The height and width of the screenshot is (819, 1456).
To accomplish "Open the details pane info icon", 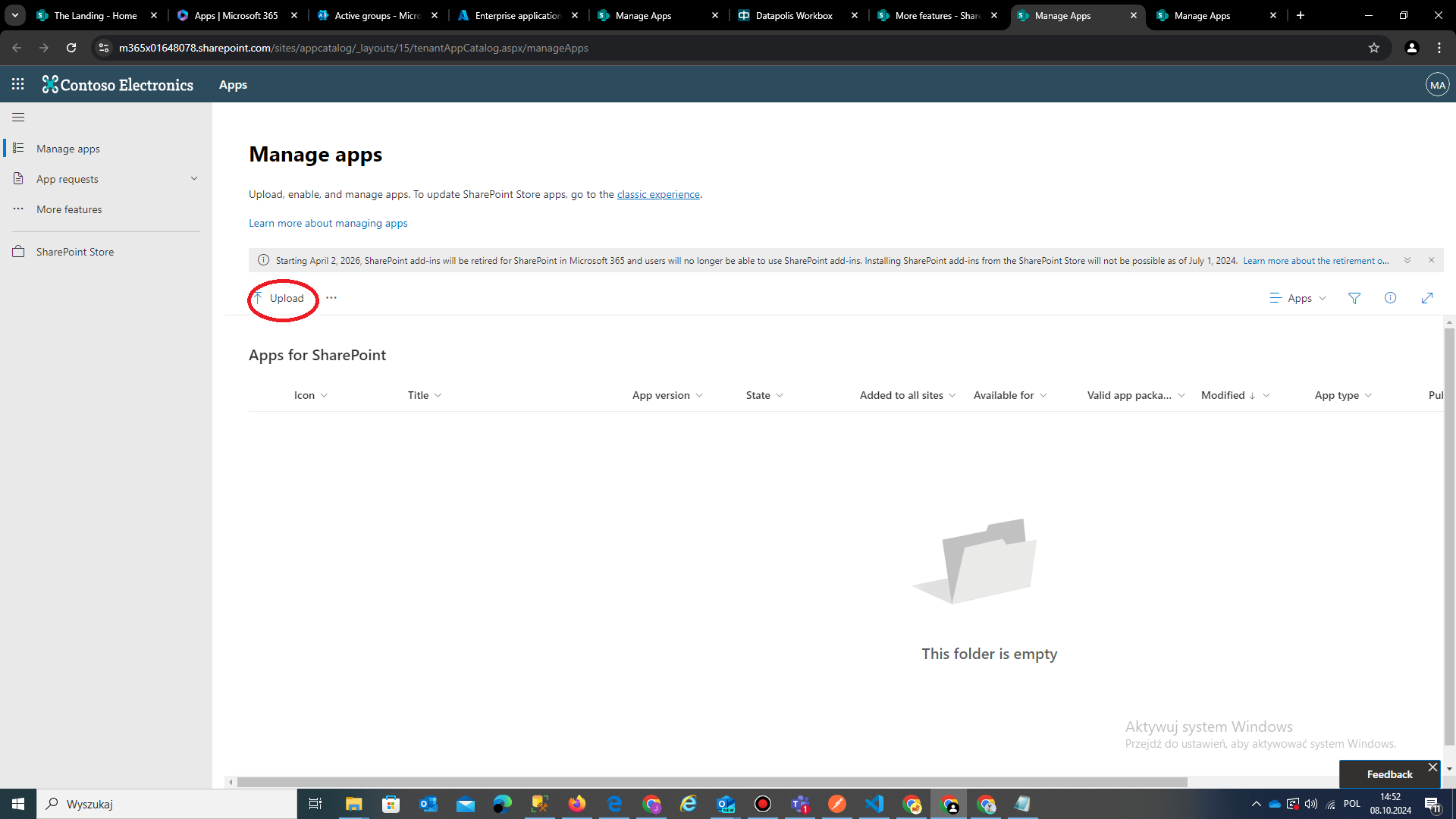I will click(x=1390, y=298).
